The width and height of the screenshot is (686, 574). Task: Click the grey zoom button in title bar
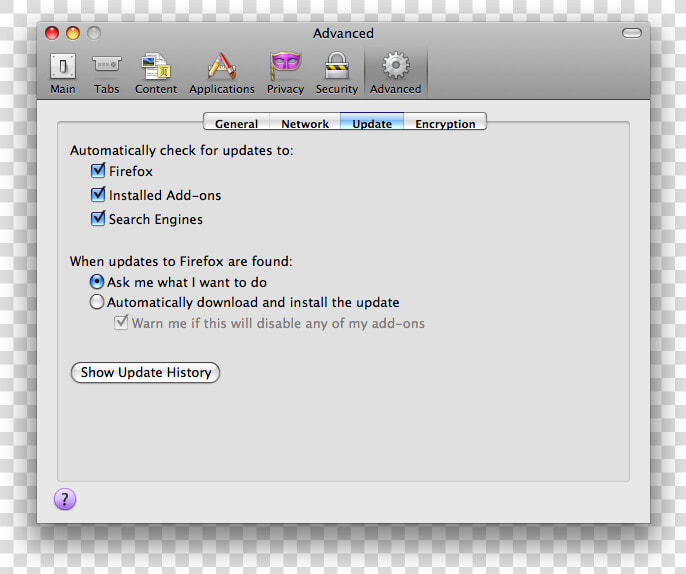(94, 33)
